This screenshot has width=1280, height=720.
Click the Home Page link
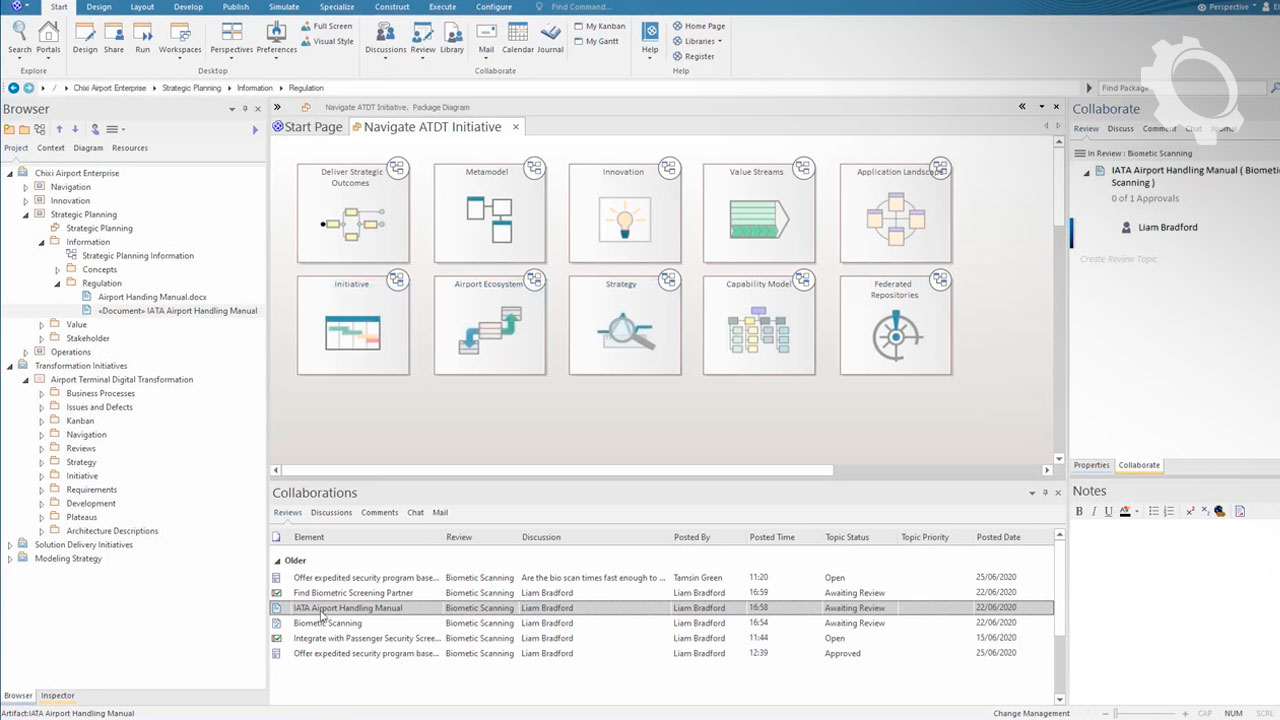(x=704, y=26)
